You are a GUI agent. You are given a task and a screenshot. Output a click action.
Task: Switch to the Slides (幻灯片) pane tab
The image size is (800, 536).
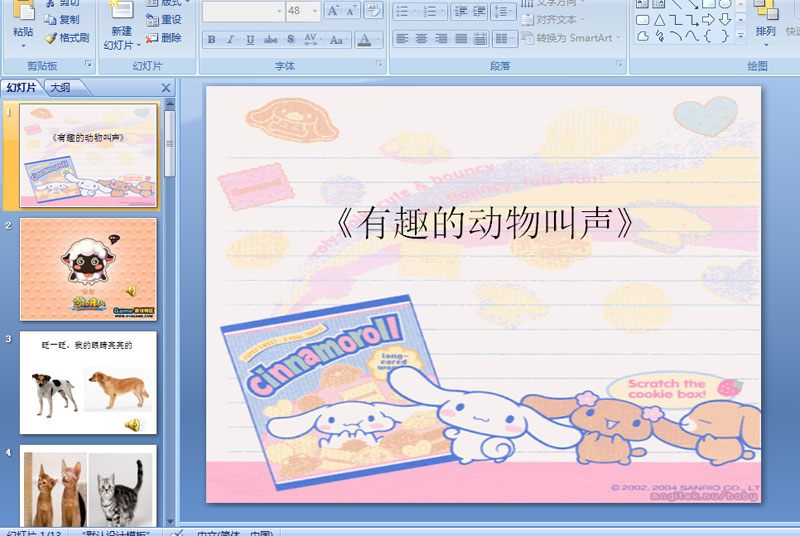click(x=21, y=88)
